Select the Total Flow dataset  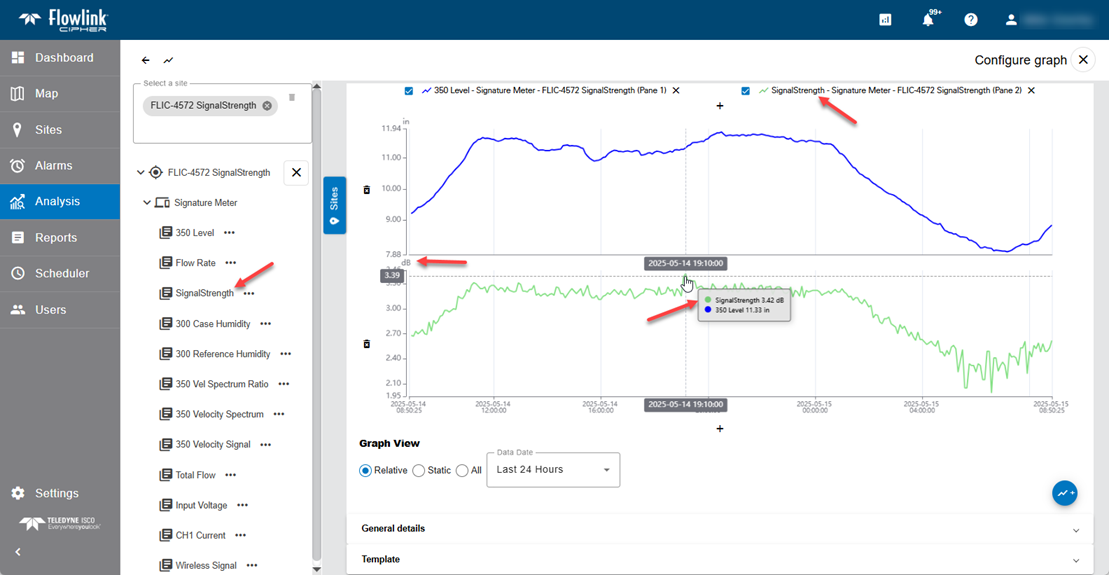click(195, 475)
